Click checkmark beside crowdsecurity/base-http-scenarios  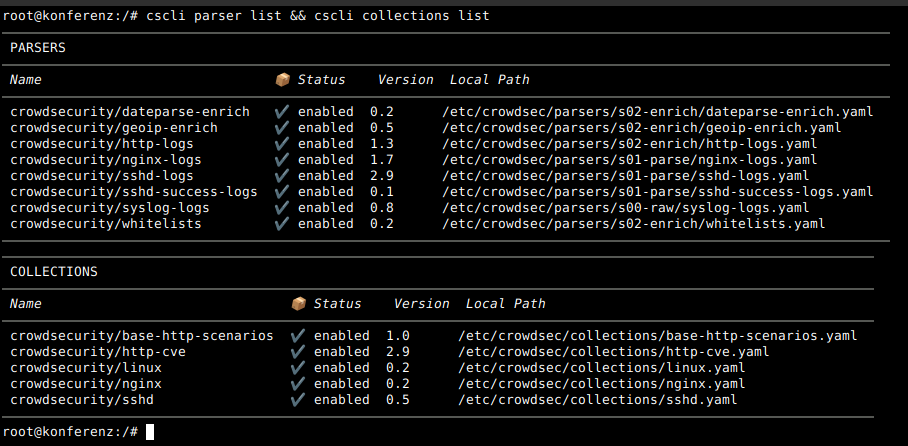(298, 335)
